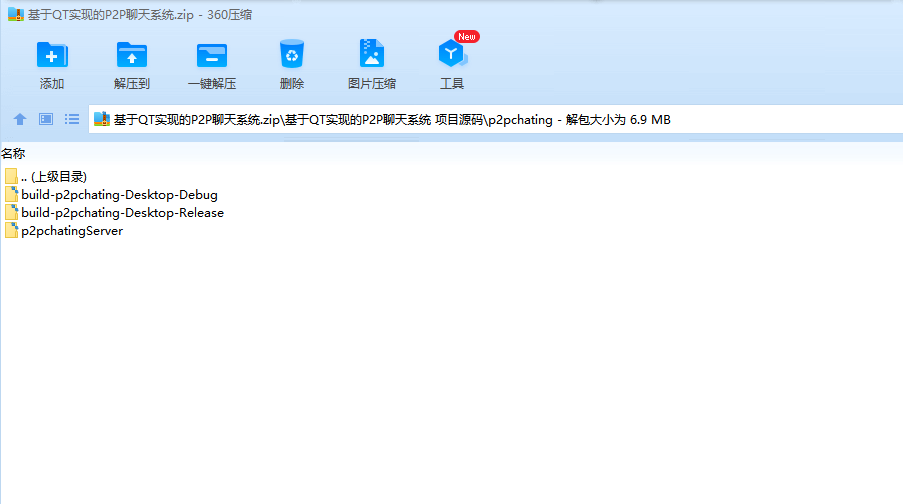Click the address path input field
Viewport: 903px width, 504px height.
coord(496,119)
